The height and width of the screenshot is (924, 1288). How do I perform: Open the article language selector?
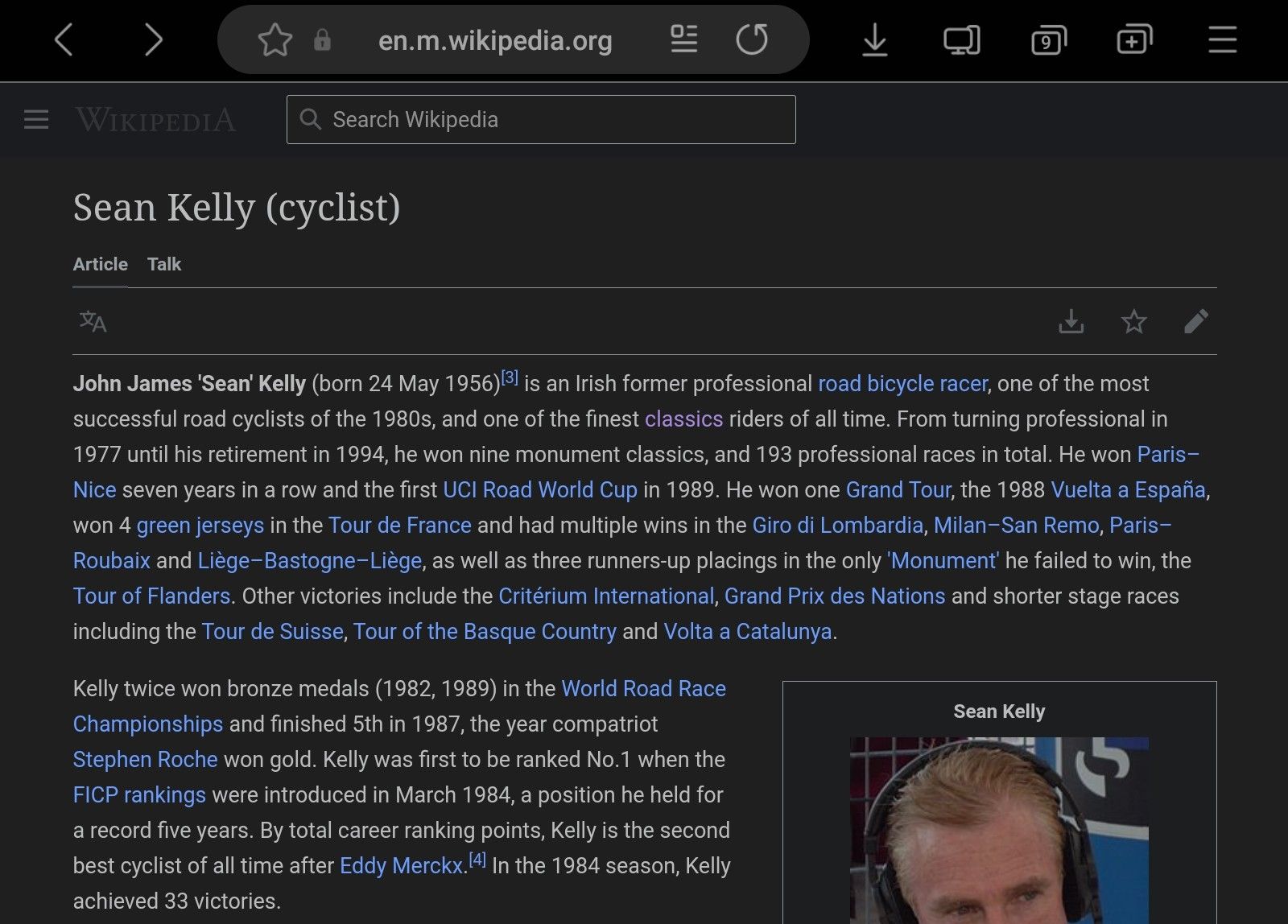93,322
